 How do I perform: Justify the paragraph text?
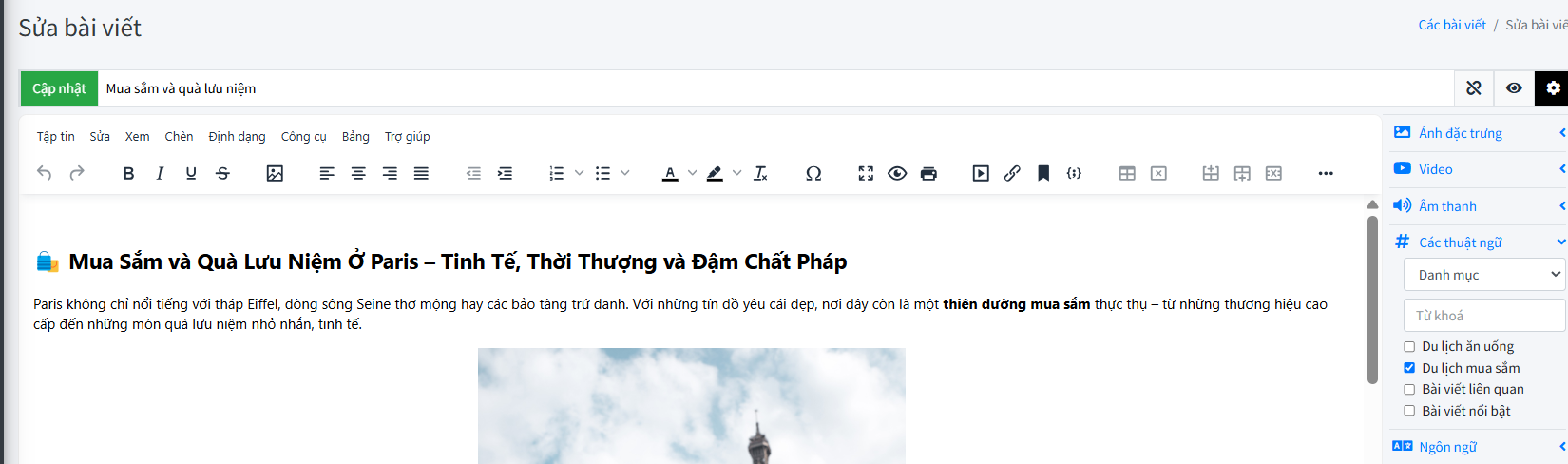[x=421, y=173]
